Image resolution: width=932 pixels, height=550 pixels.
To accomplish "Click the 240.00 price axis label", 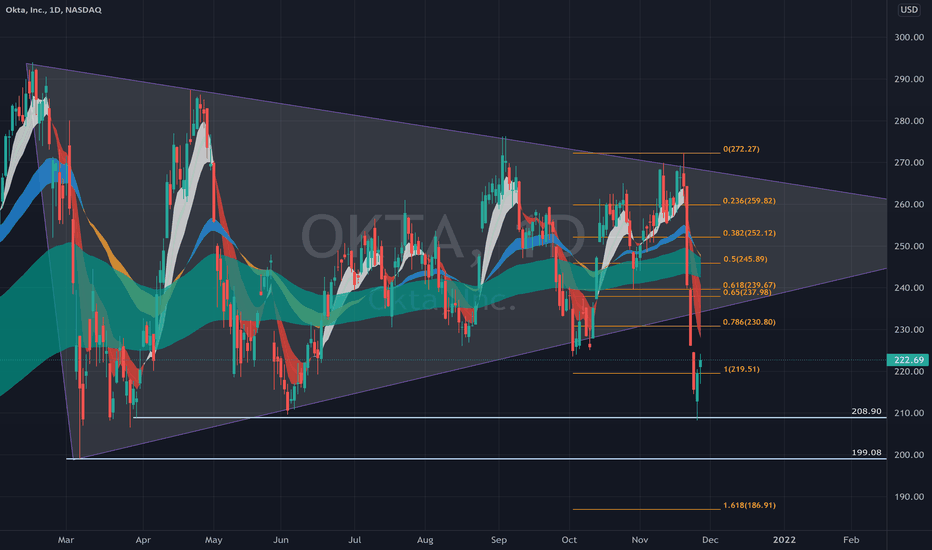I will (909, 288).
